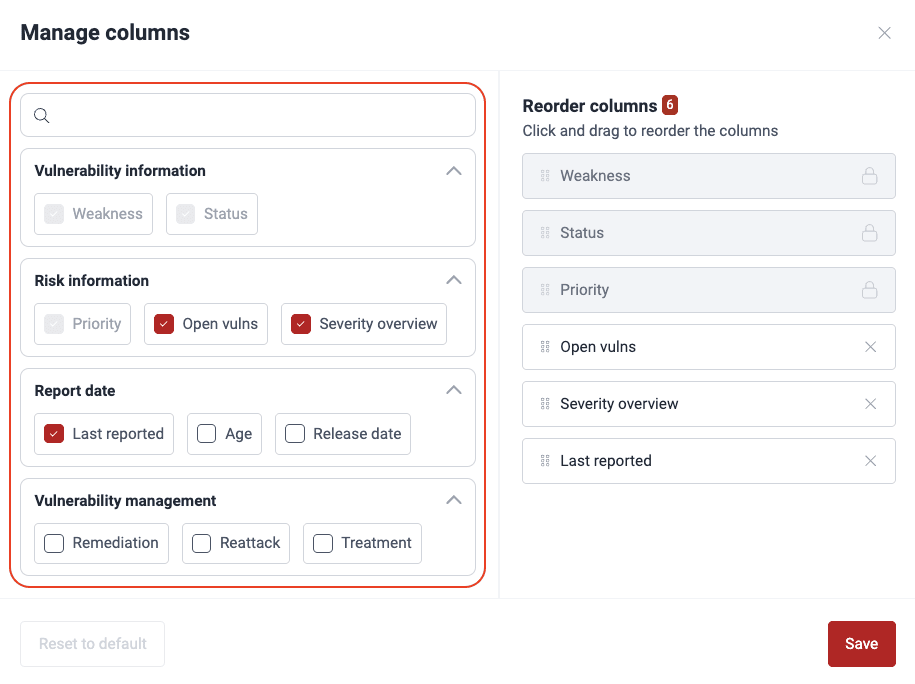Enable the Treatment checkbox
Viewport: 915px width, 684px height.
pyautogui.click(x=322, y=543)
